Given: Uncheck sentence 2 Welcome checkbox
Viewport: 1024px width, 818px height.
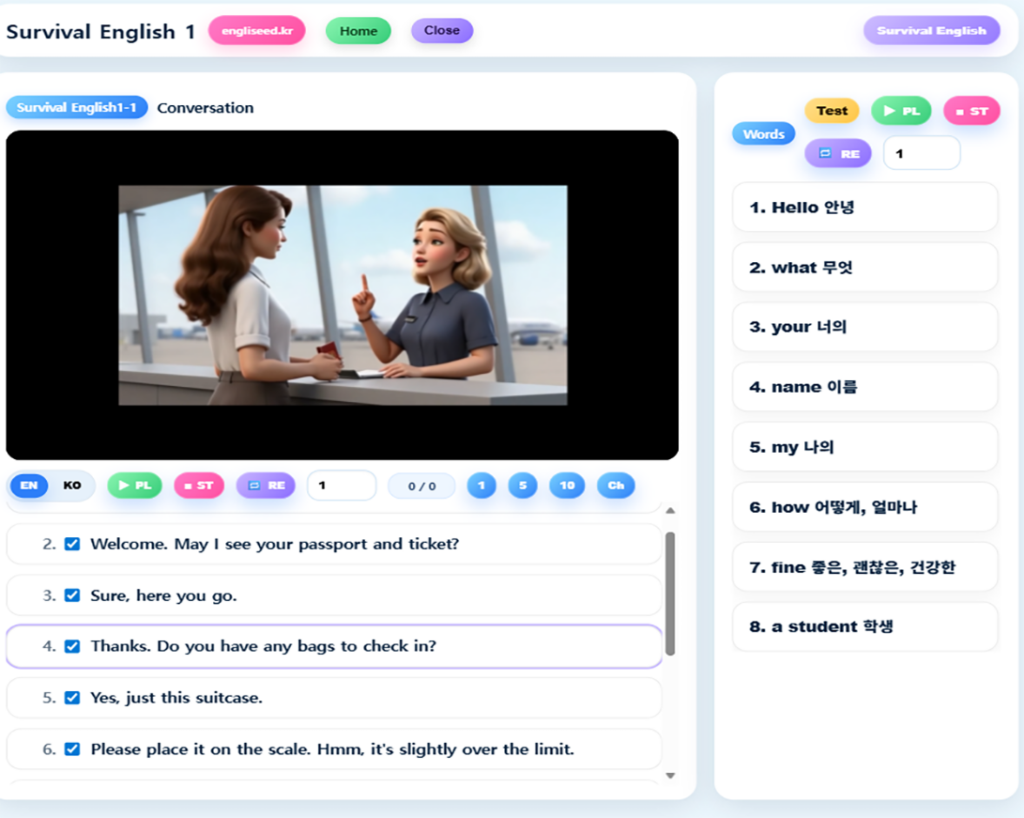Looking at the screenshot, I should pyautogui.click(x=72, y=544).
